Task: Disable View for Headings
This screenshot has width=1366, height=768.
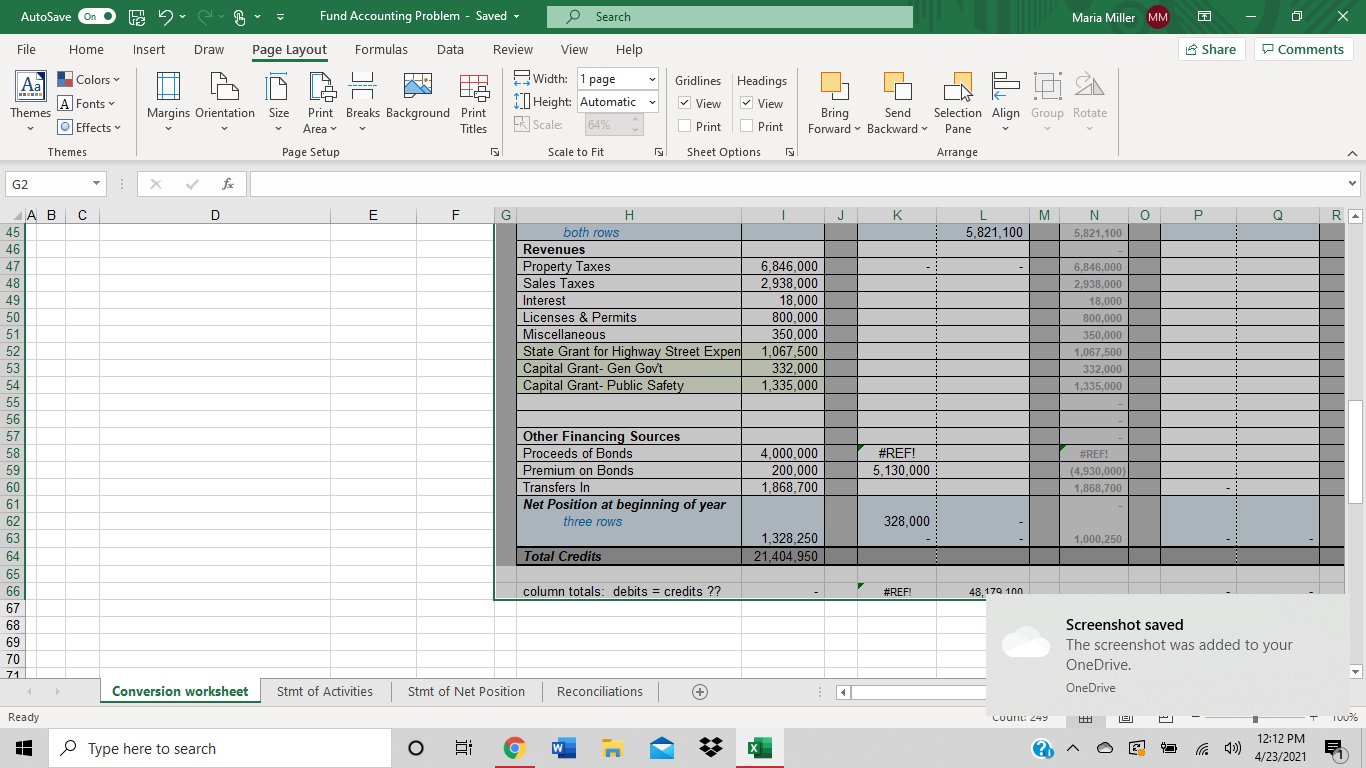Action: [746, 103]
